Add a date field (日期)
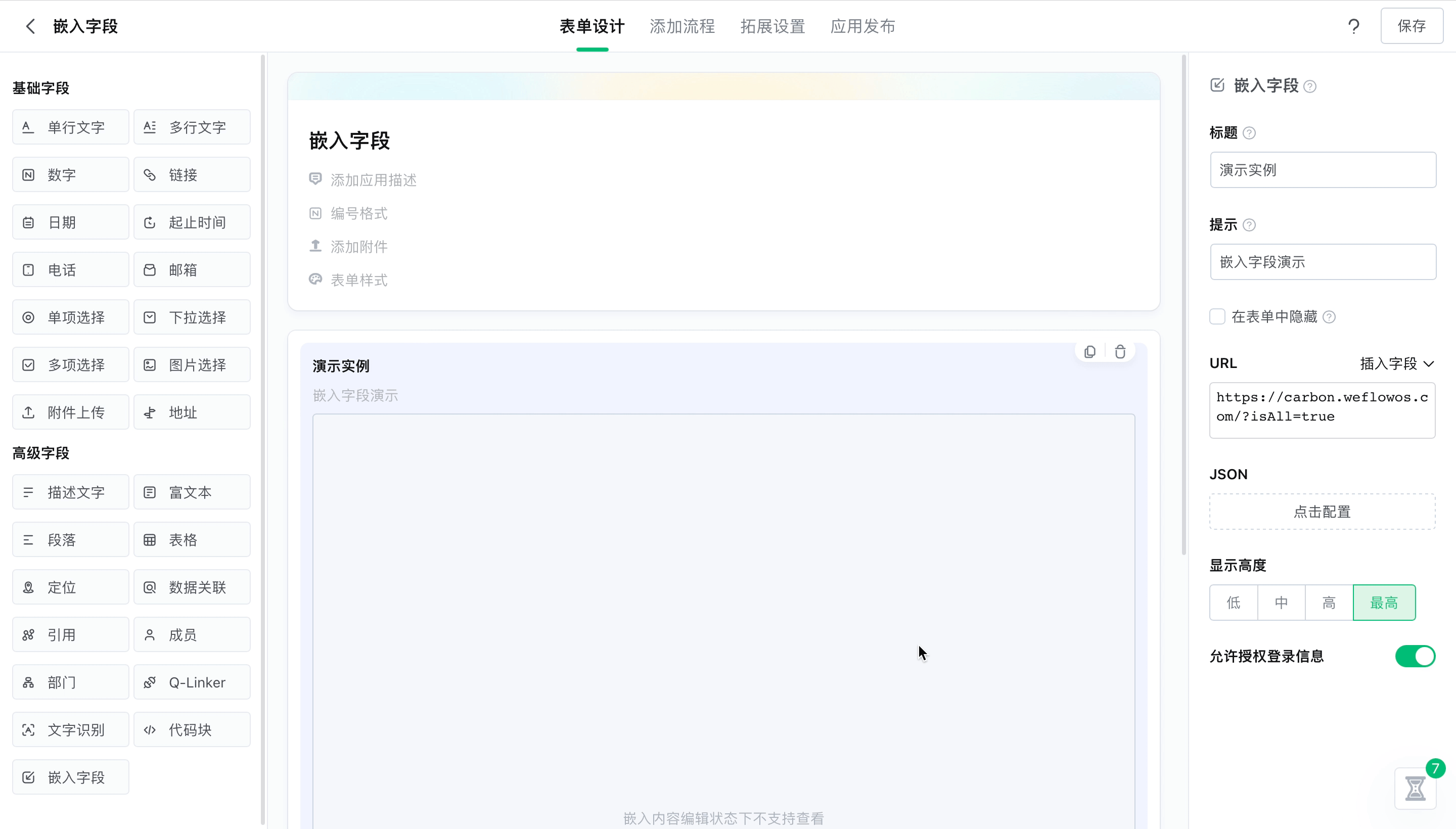The image size is (1456, 829). (x=71, y=222)
